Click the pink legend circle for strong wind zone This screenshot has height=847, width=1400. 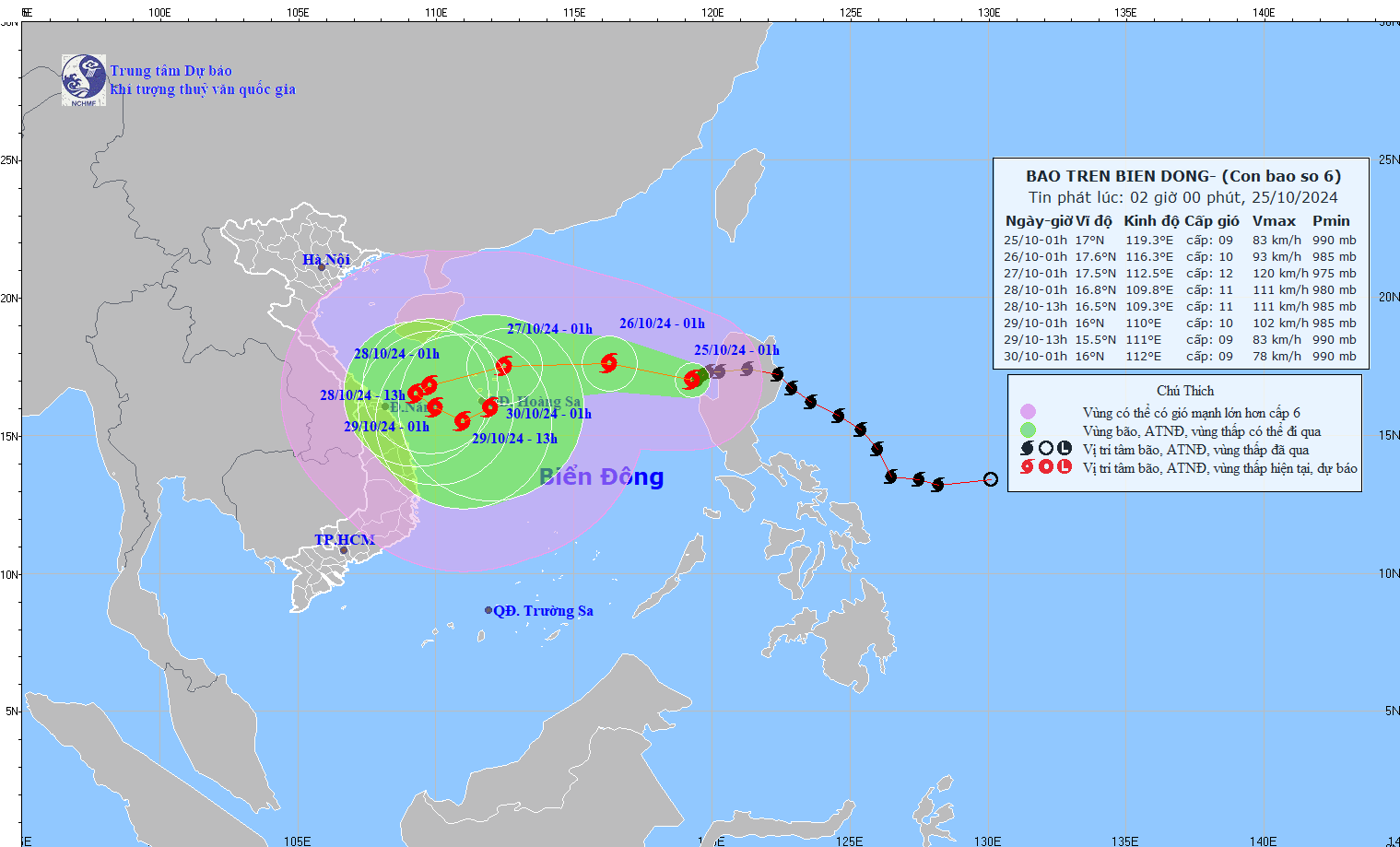[1028, 412]
